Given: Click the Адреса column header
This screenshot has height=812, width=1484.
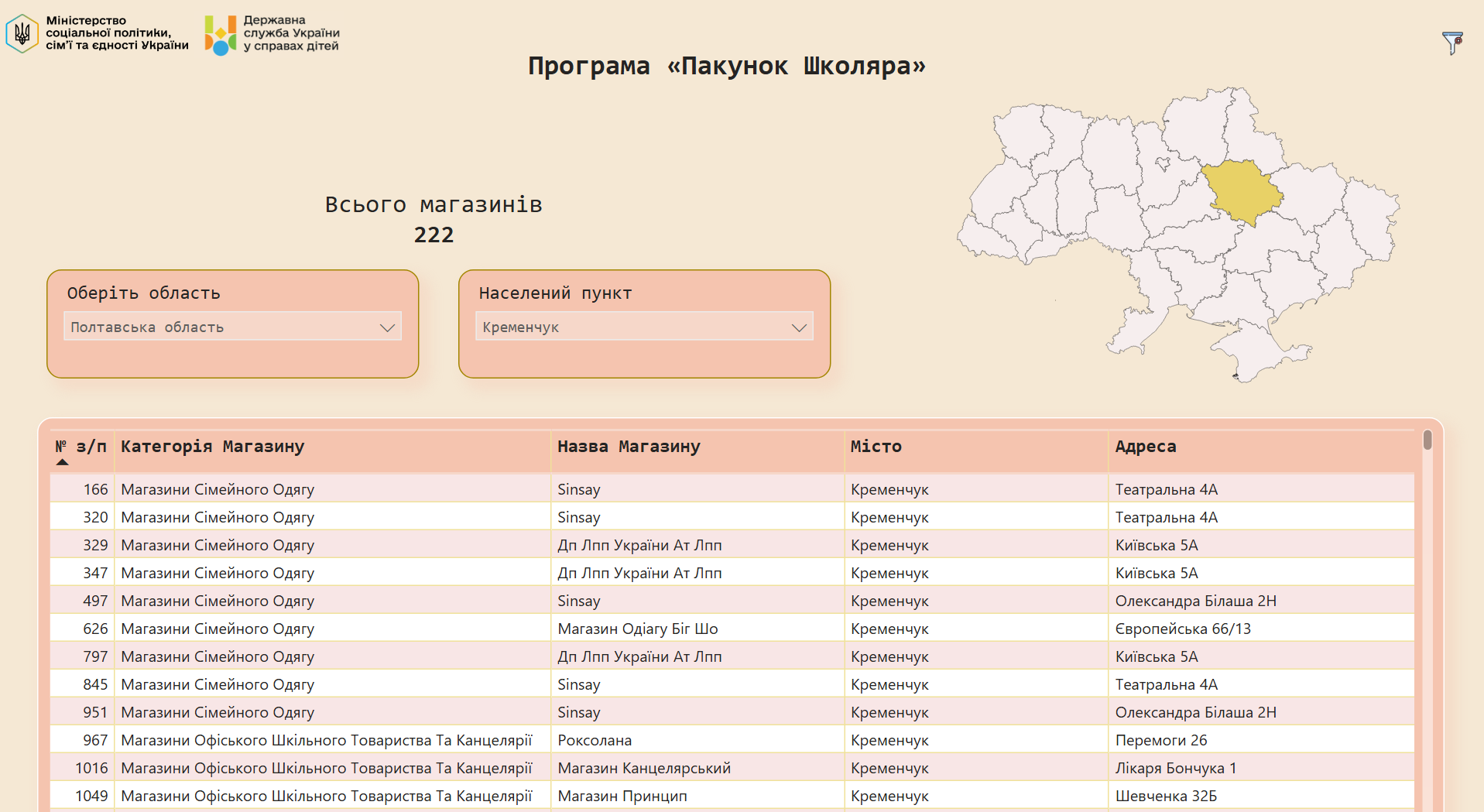Looking at the screenshot, I should tap(1145, 447).
